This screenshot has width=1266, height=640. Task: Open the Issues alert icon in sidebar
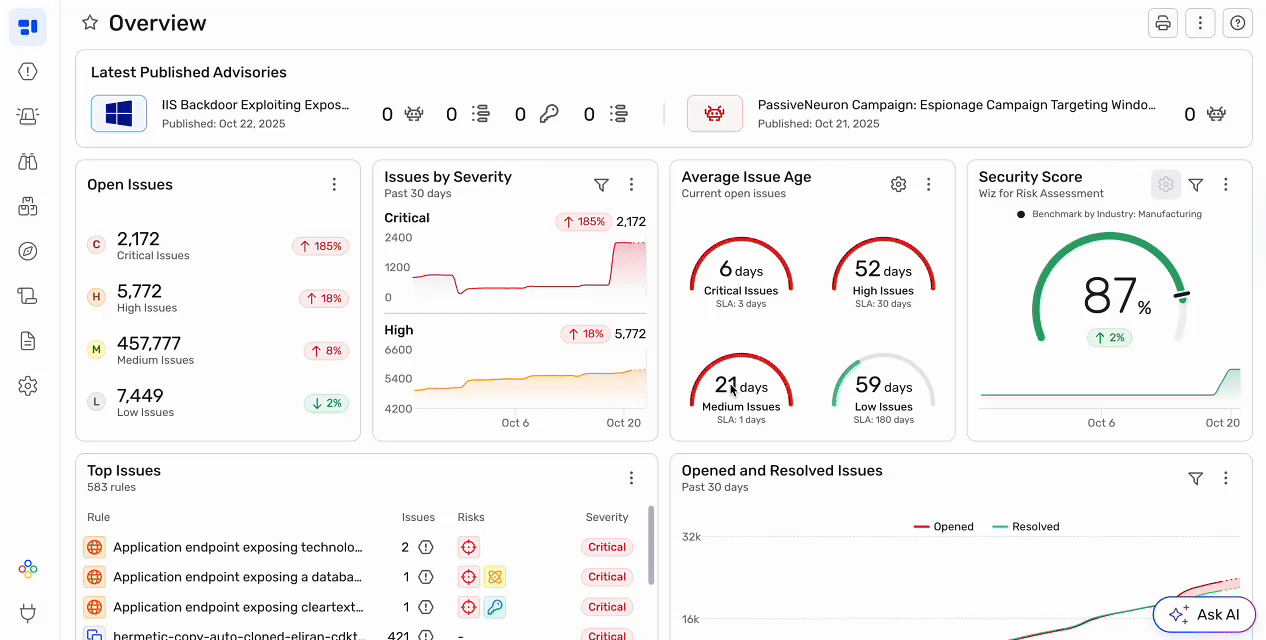tap(28, 71)
